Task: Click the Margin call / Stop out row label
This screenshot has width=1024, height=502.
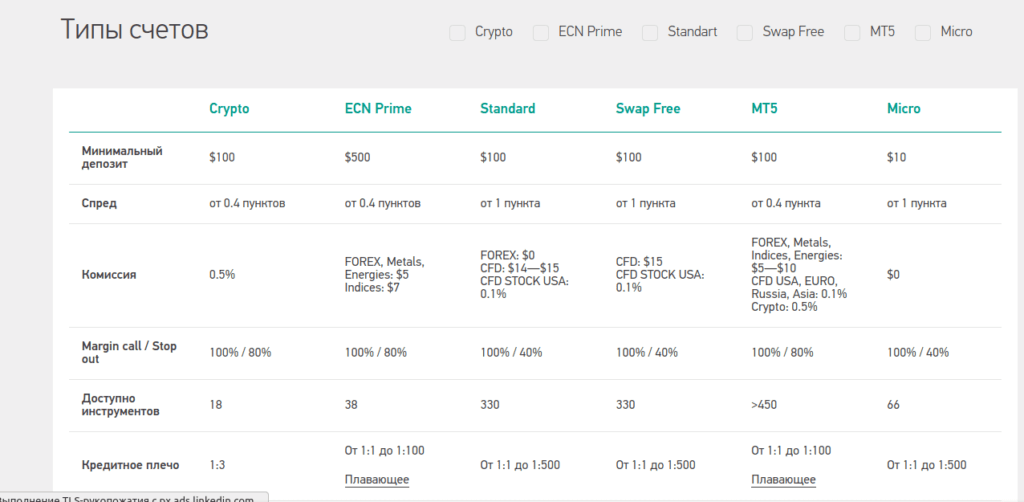Action: tap(129, 352)
